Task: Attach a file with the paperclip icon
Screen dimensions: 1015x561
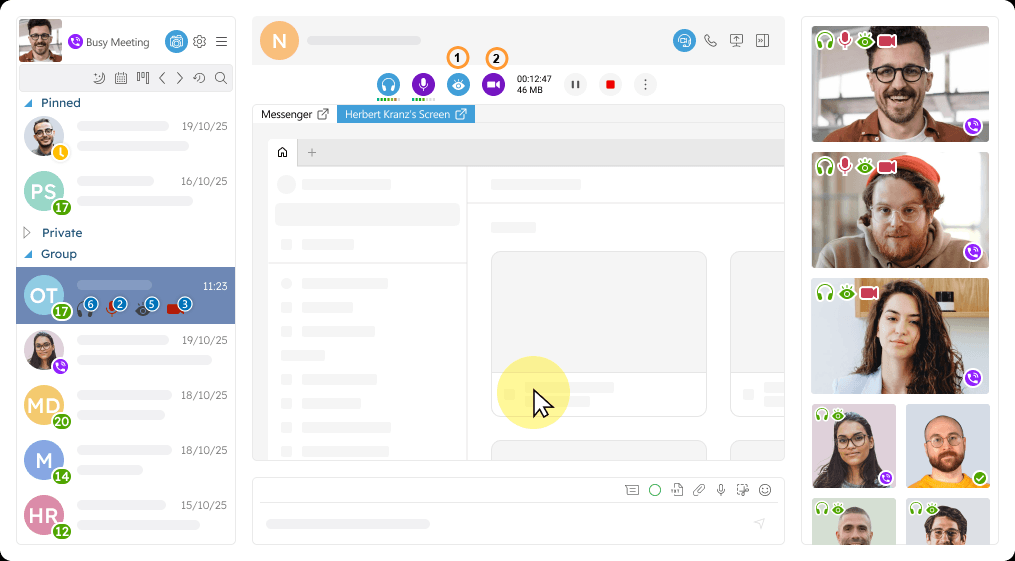Action: tap(699, 490)
